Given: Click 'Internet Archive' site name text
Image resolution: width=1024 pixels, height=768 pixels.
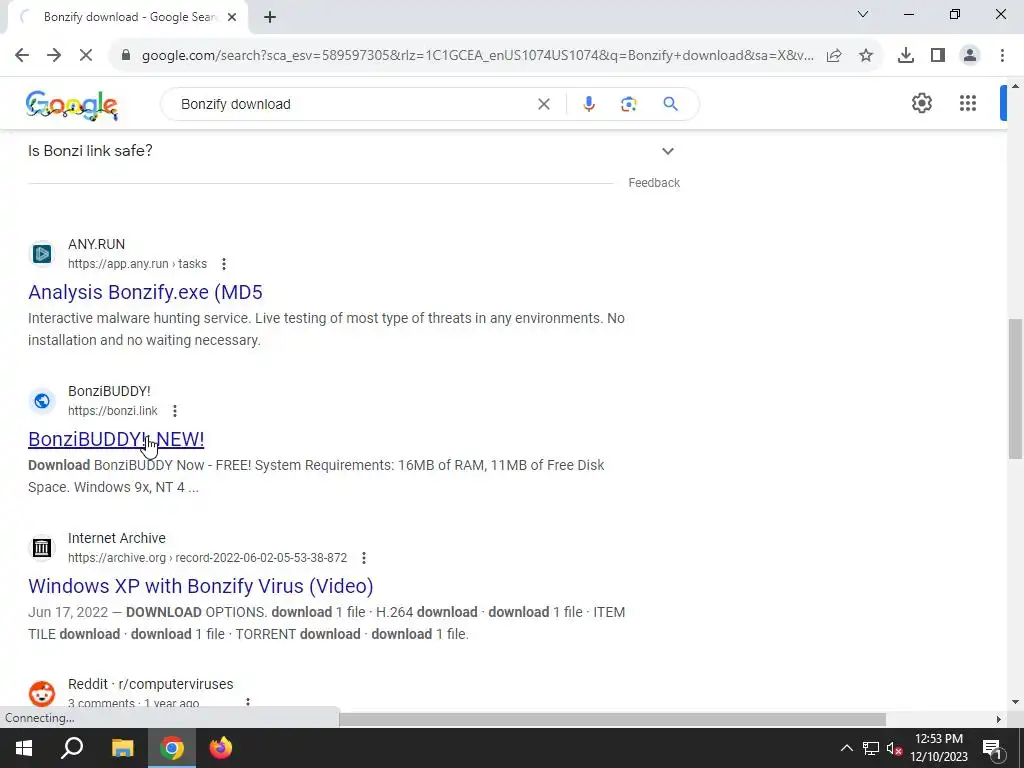Looking at the screenshot, I should tap(116, 538).
